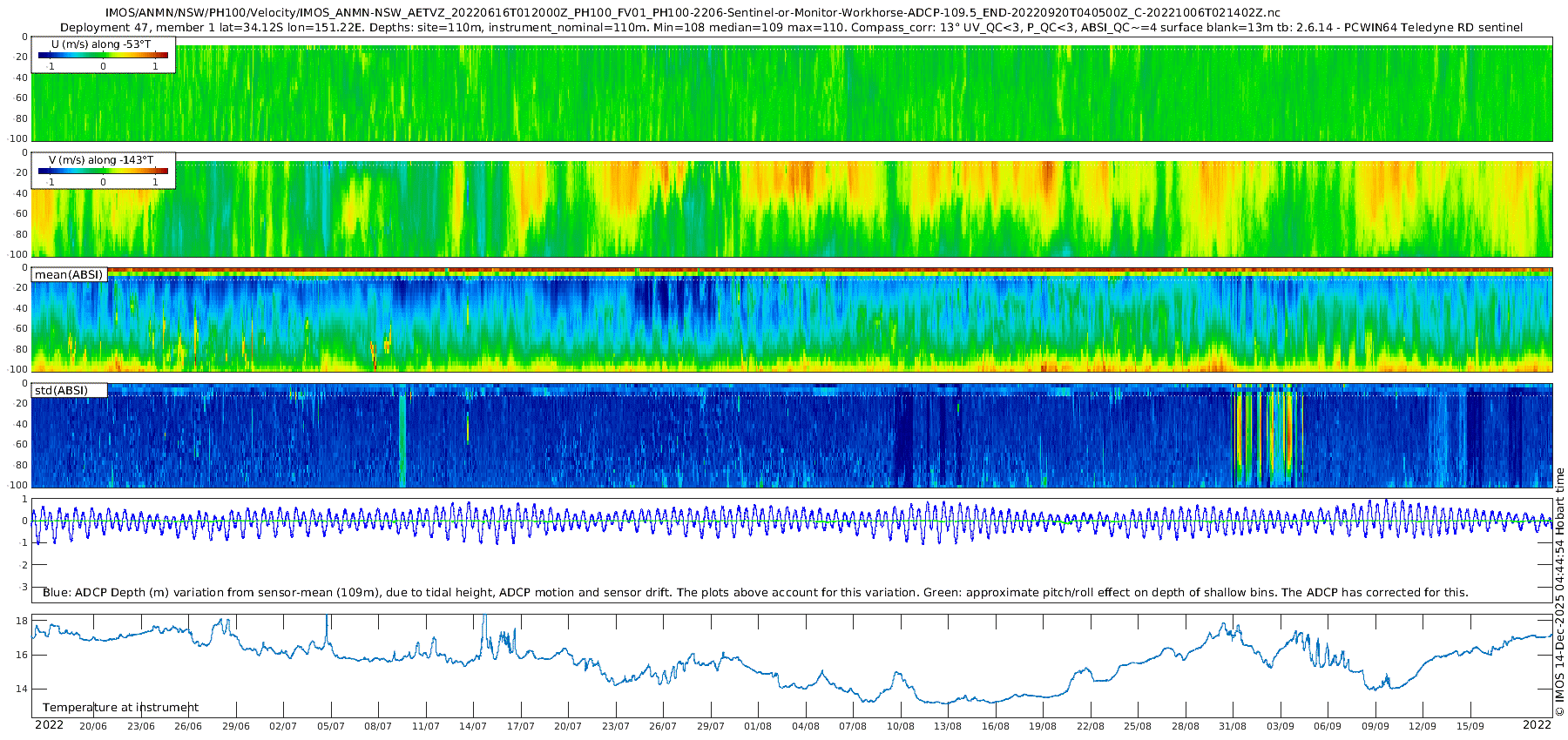Click the vertical IMOS copyright timestamp text
The height and width of the screenshot is (740, 1568).
pos(1559,592)
